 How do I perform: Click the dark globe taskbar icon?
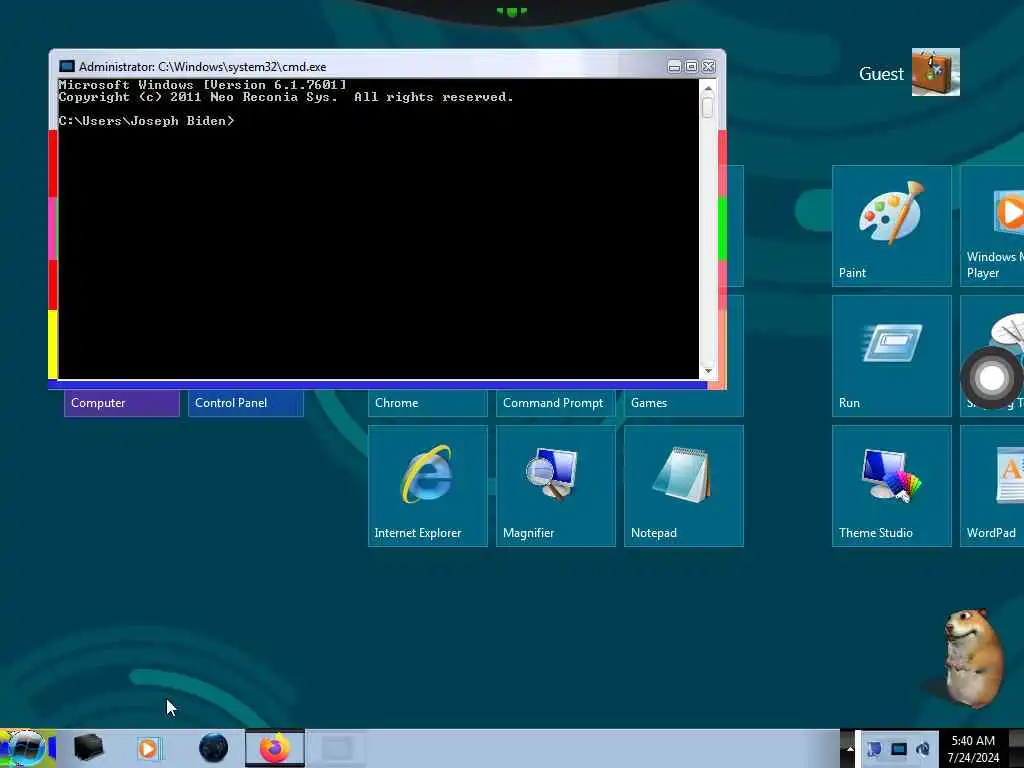click(x=214, y=748)
